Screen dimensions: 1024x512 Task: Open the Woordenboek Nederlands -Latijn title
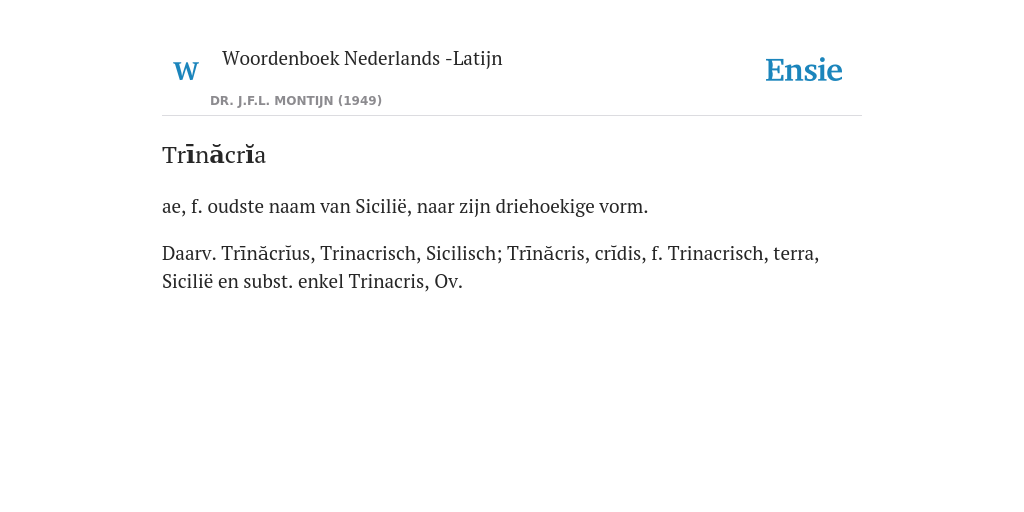pyautogui.click(x=362, y=58)
